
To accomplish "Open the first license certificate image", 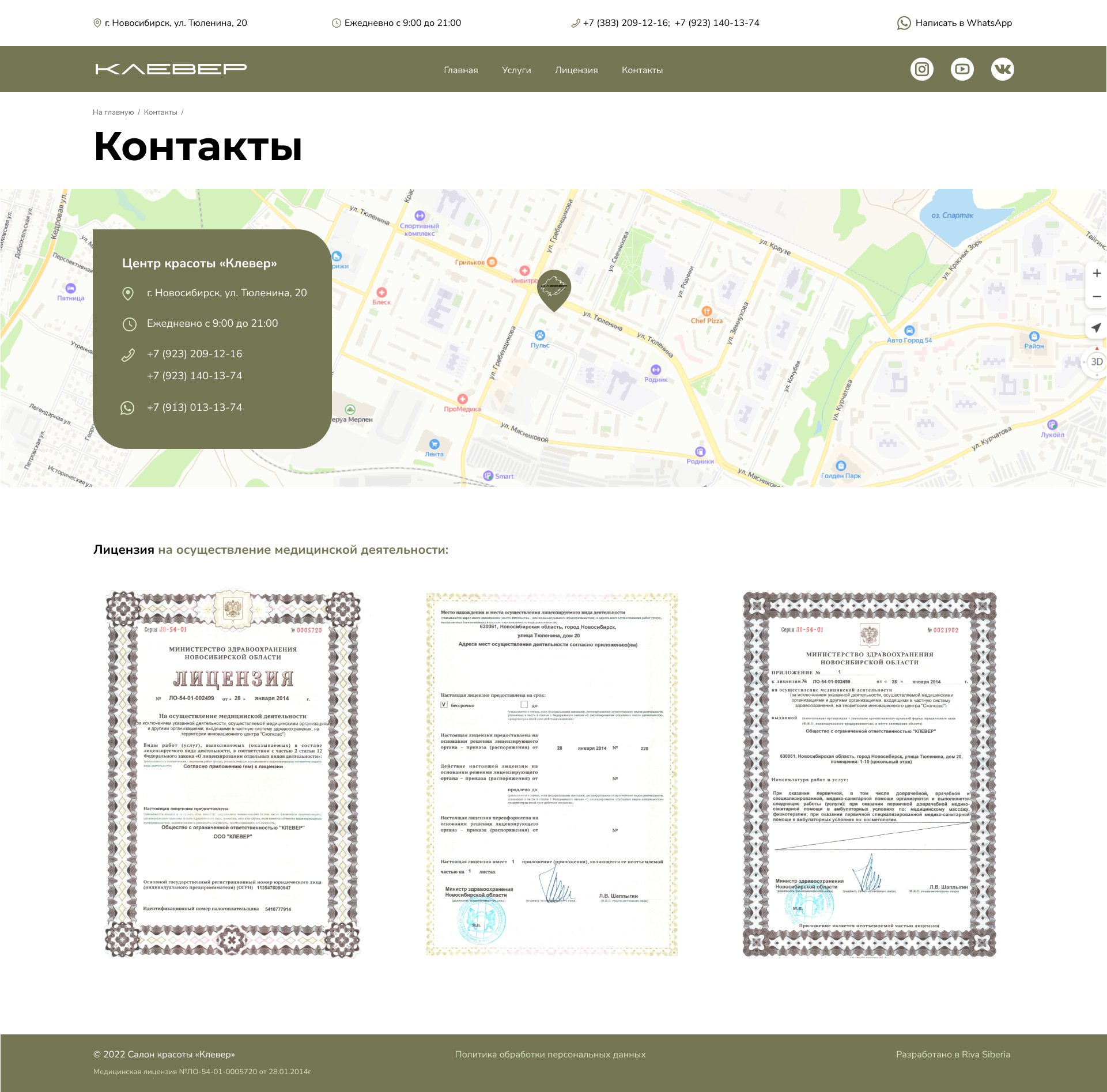I will point(233,773).
